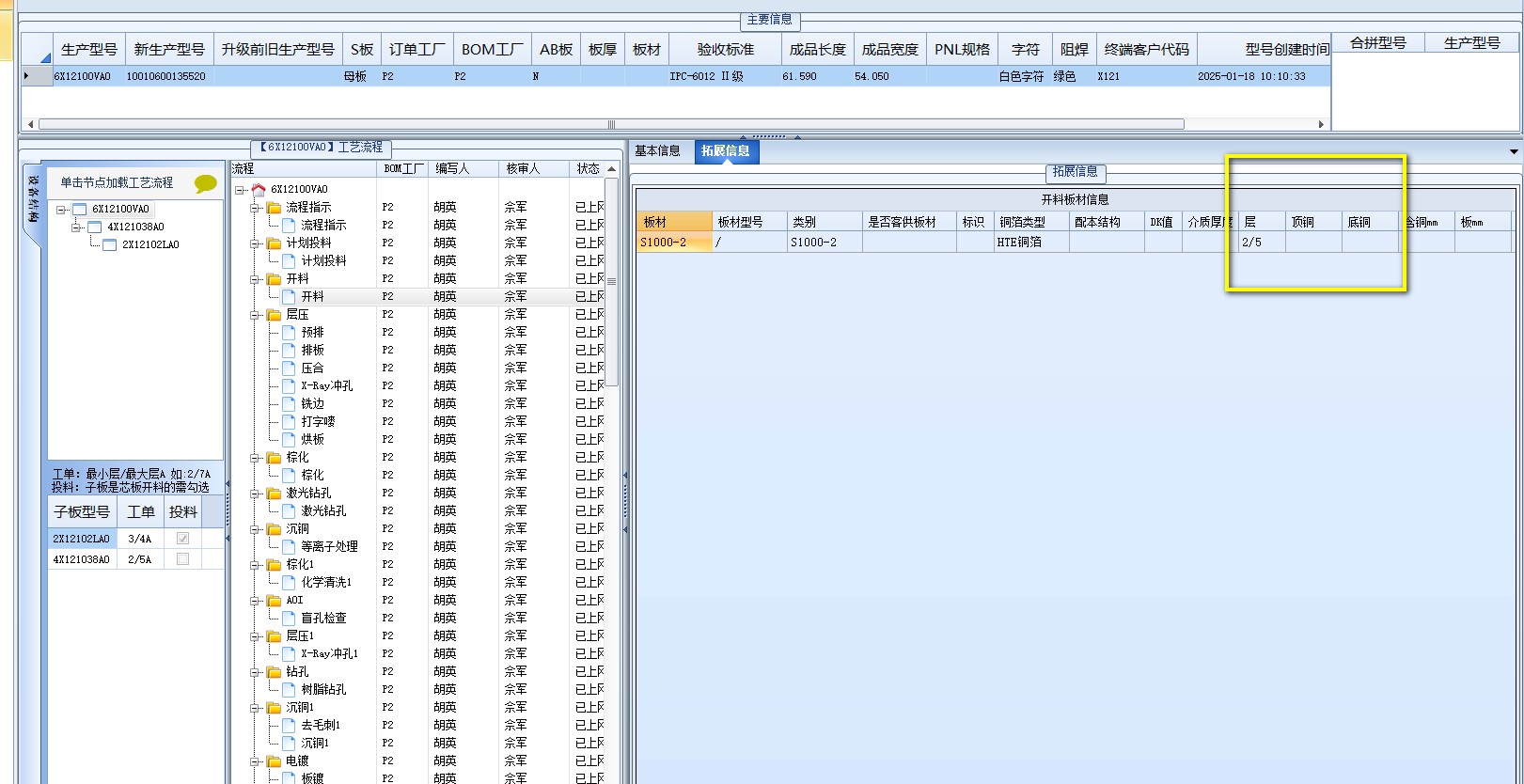Click the 3/4A work order cell
Screen dimensions: 1524x784
pyautogui.click(x=140, y=539)
